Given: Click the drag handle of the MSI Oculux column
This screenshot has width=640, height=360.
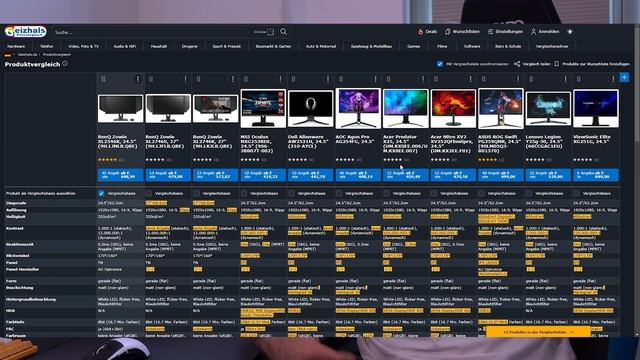Looking at the screenshot, I should pyautogui.click(x=246, y=79).
